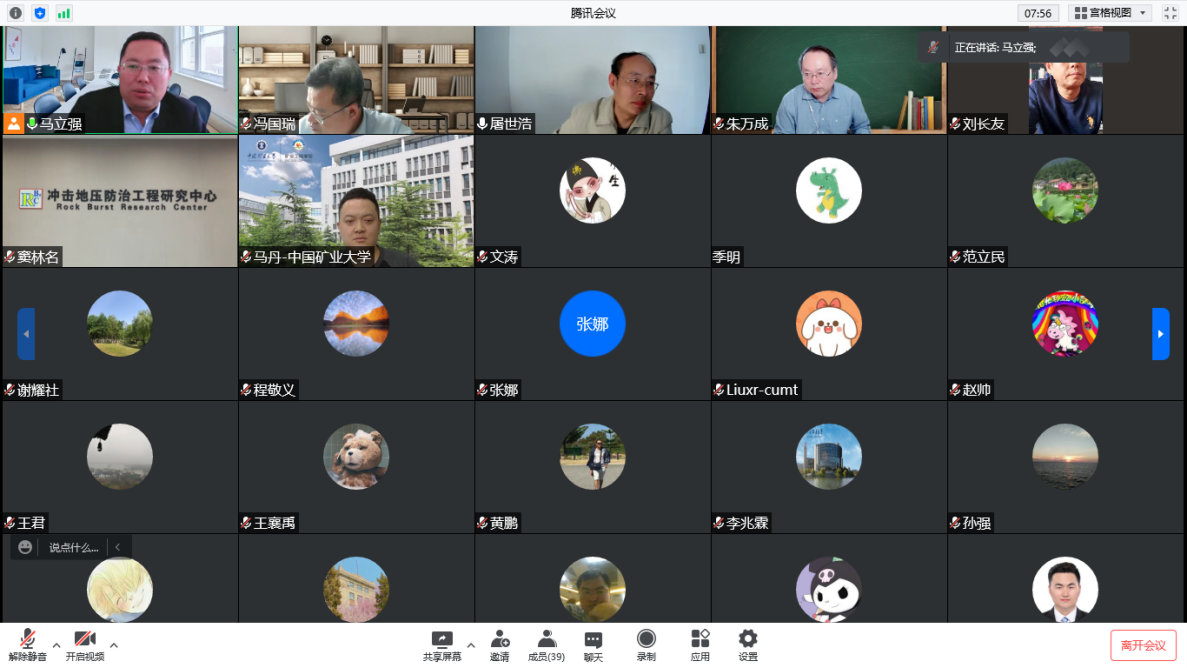Click the blue security shield icon
1187x668 pixels.
point(40,13)
